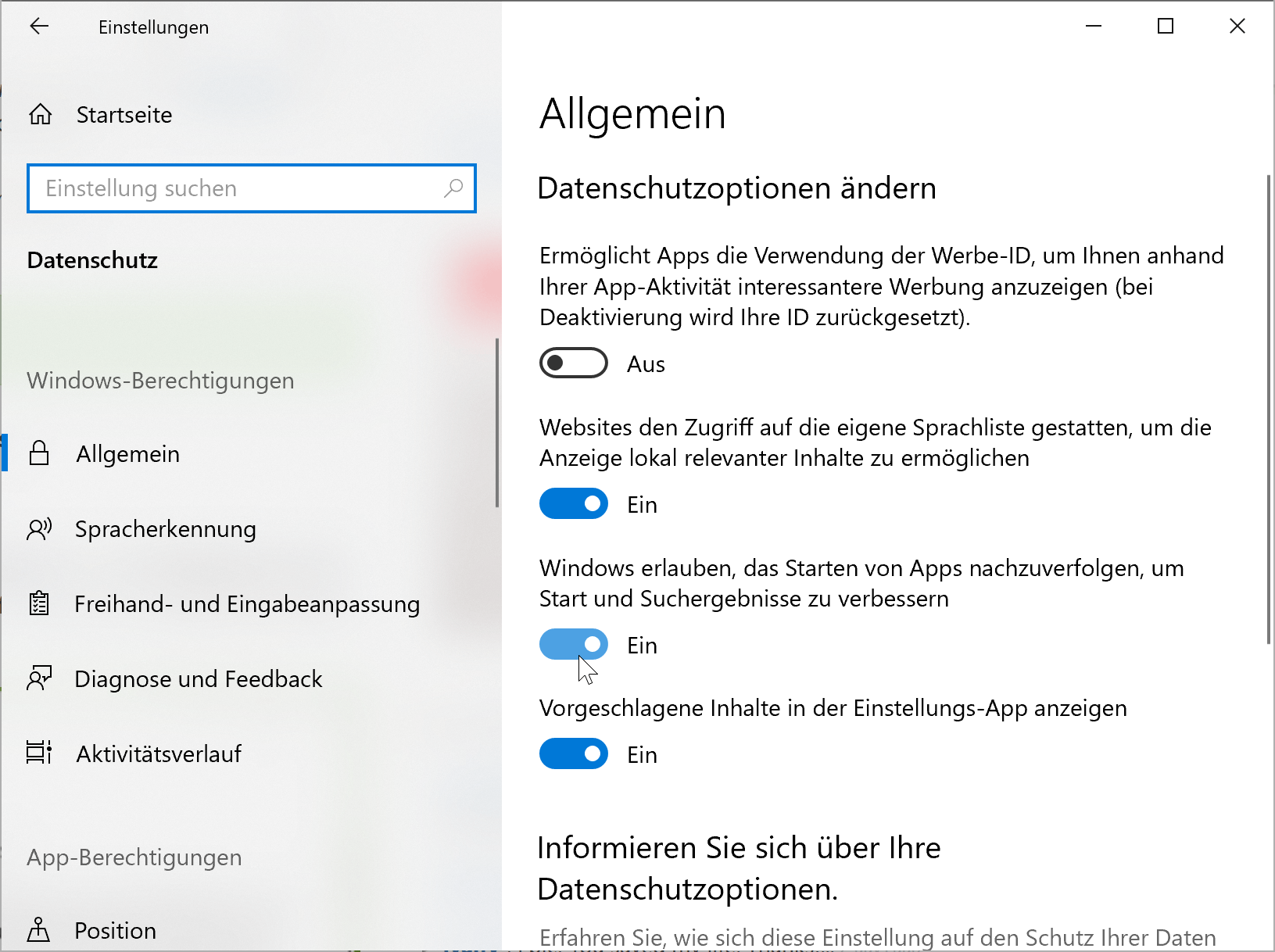1275x952 pixels.
Task: Select Diagnose und Feedback in sidebar
Action: (198, 679)
